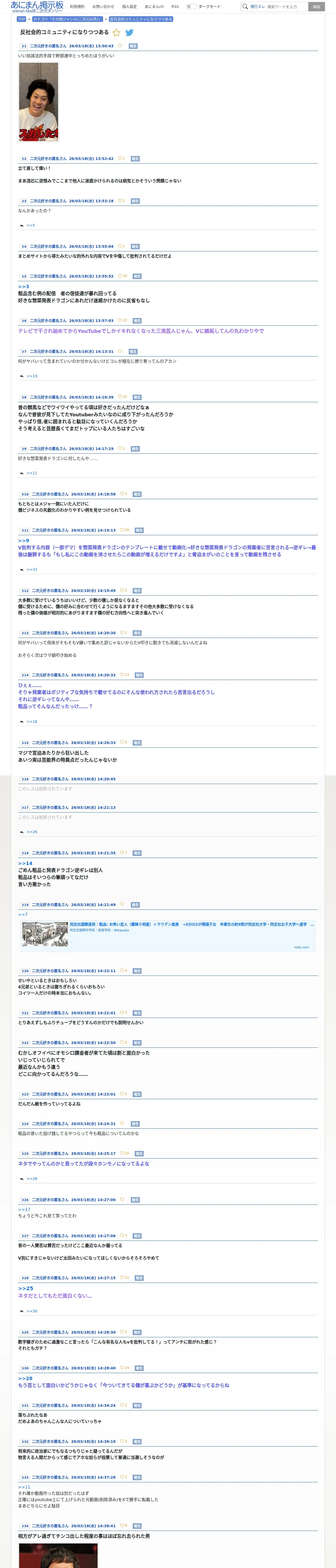Viewport: 336px width, 1568px height.
Task: Like post 5 with its heart icon
Action: [120, 276]
